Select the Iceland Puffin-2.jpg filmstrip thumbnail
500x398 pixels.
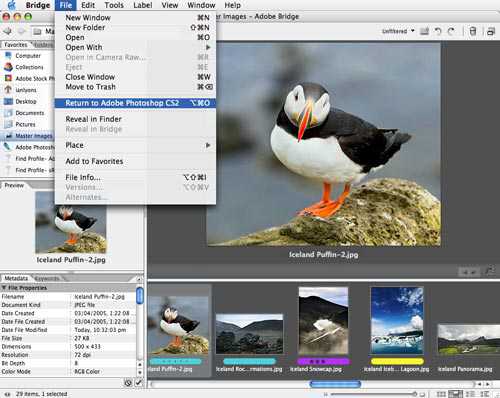[179, 325]
